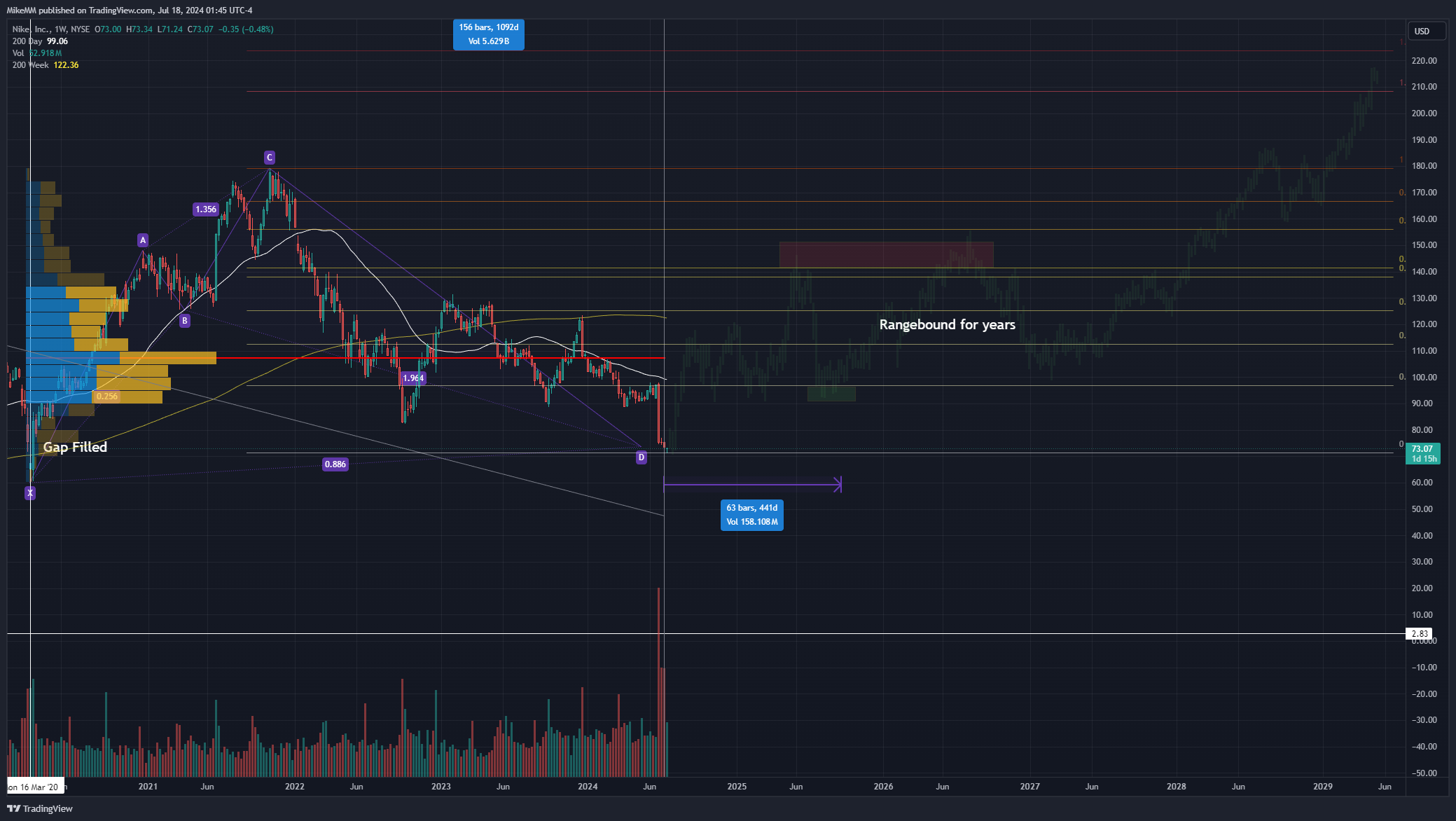Click the Vol indicator legend entry
This screenshot has width=1456, height=821.
click(x=18, y=53)
